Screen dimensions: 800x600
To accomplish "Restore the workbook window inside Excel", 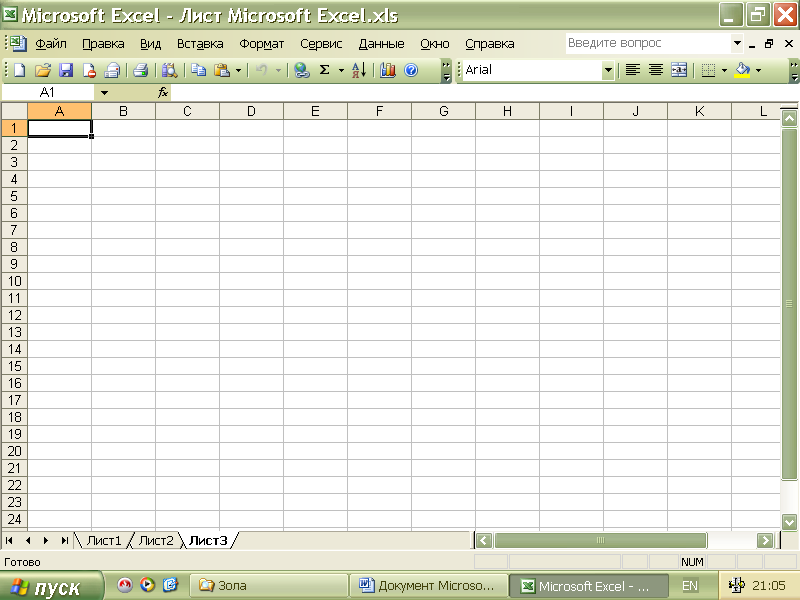I will (x=769, y=44).
